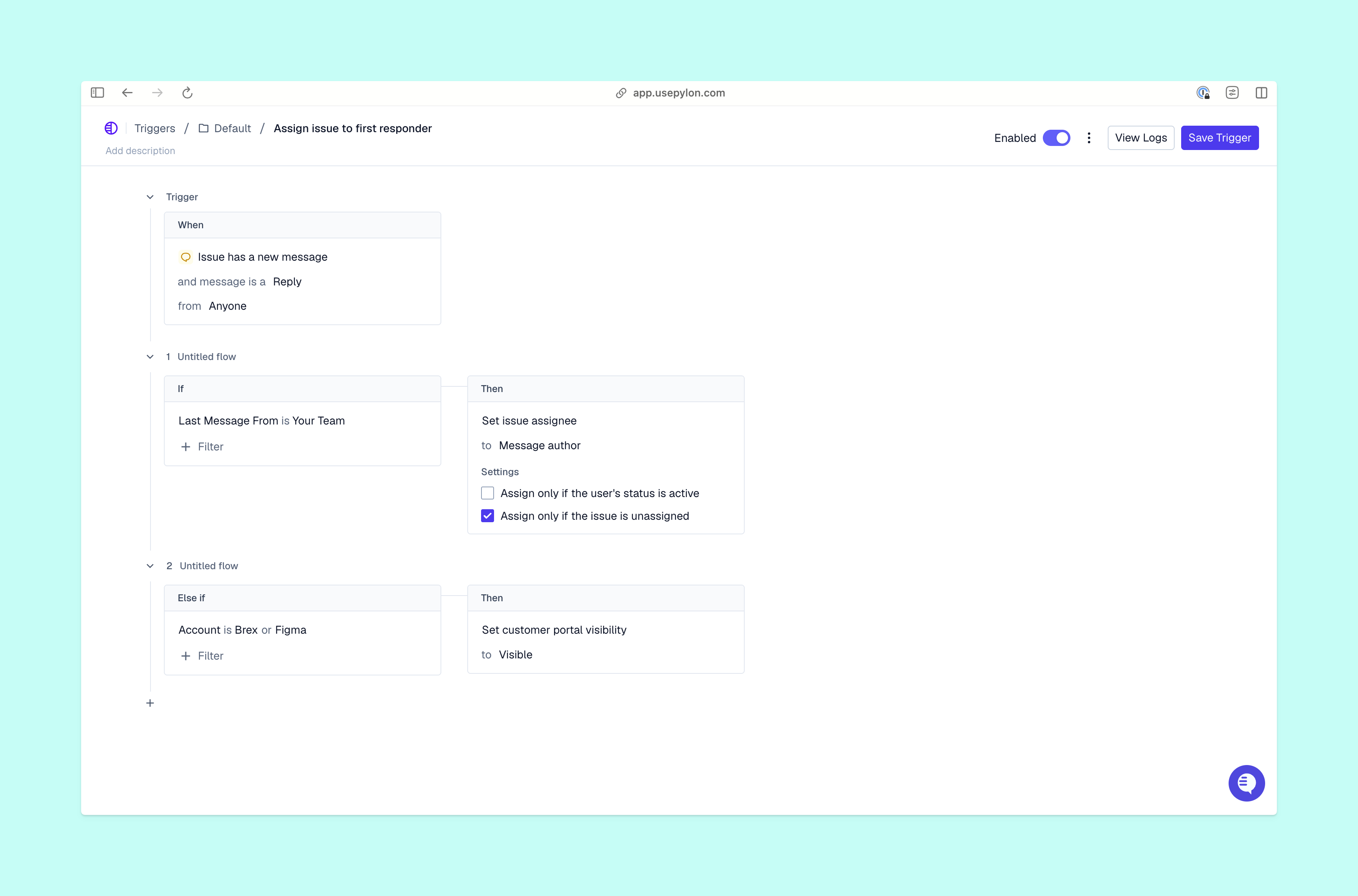Click the plus icon to add new flow
Image resolution: width=1358 pixels, height=896 pixels.
click(150, 703)
